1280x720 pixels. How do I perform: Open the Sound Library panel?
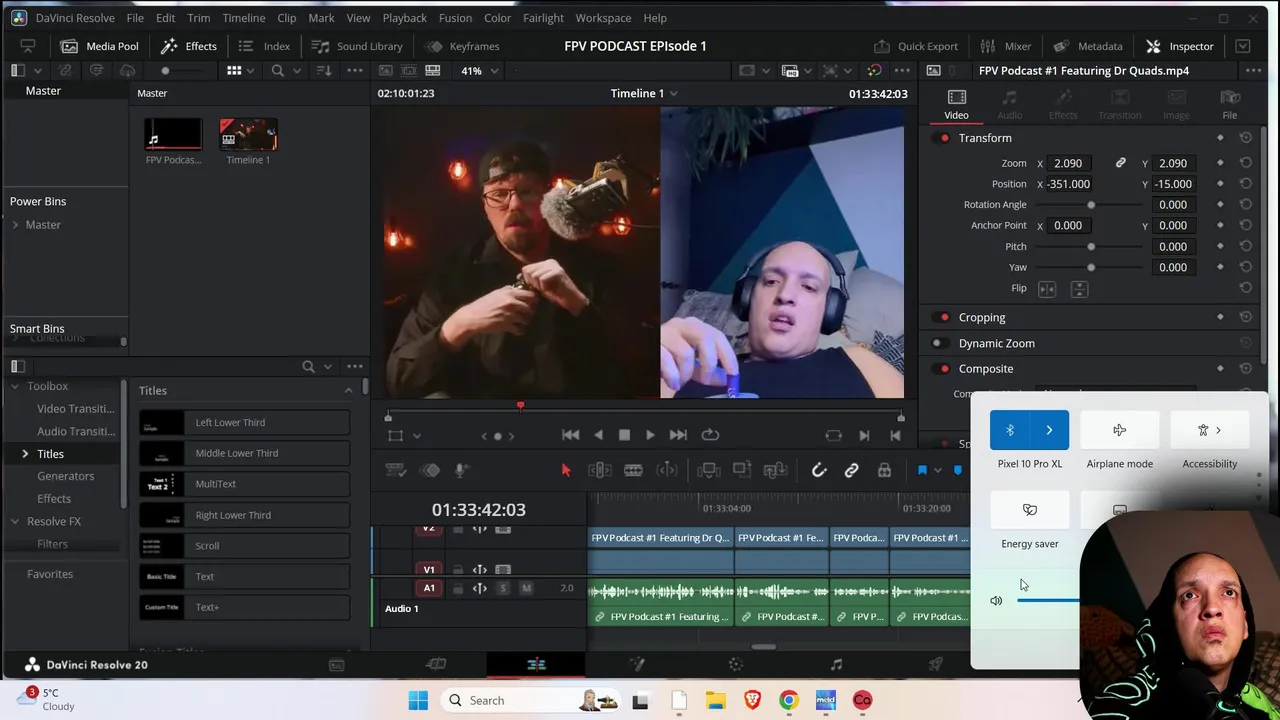[x=357, y=46]
